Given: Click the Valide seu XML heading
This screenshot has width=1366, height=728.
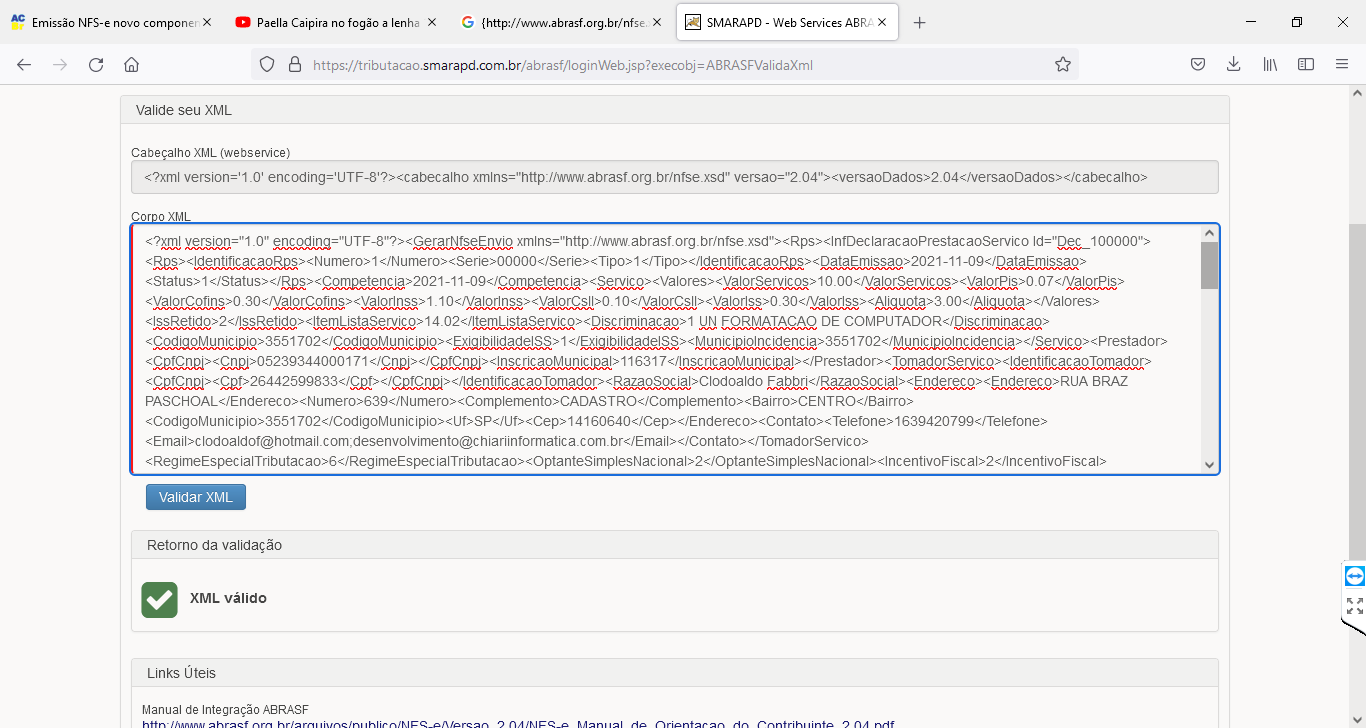Looking at the screenshot, I should pyautogui.click(x=184, y=110).
